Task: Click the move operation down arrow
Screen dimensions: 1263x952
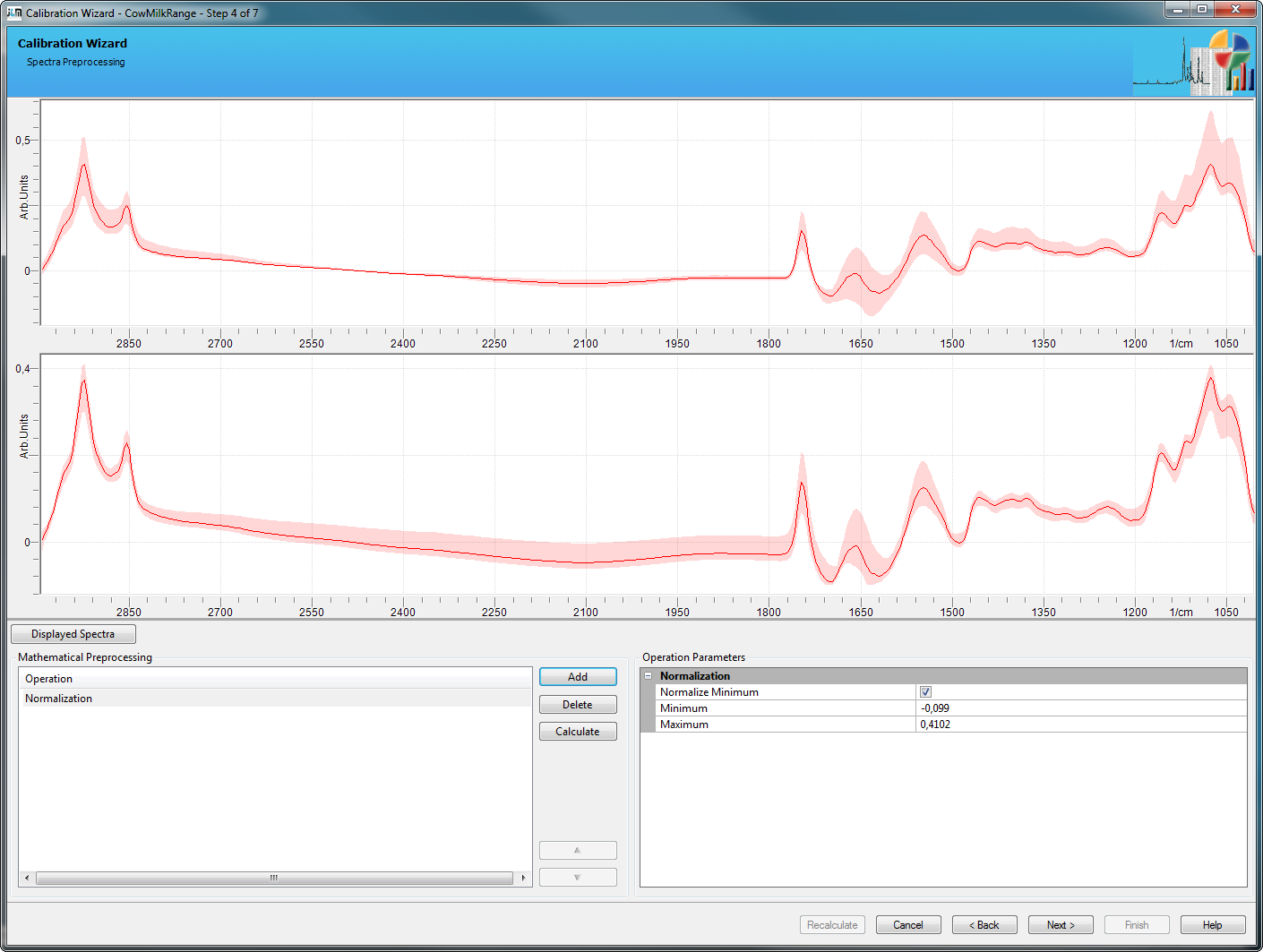Action: [578, 878]
